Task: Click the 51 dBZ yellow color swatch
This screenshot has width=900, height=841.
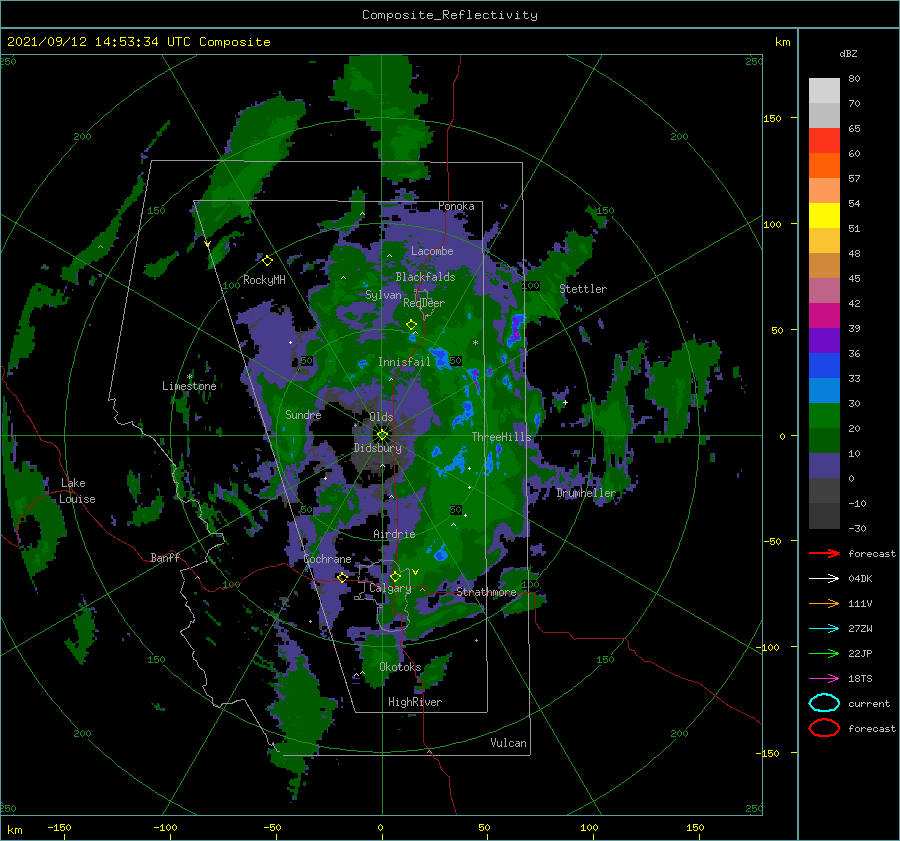Action: click(824, 216)
